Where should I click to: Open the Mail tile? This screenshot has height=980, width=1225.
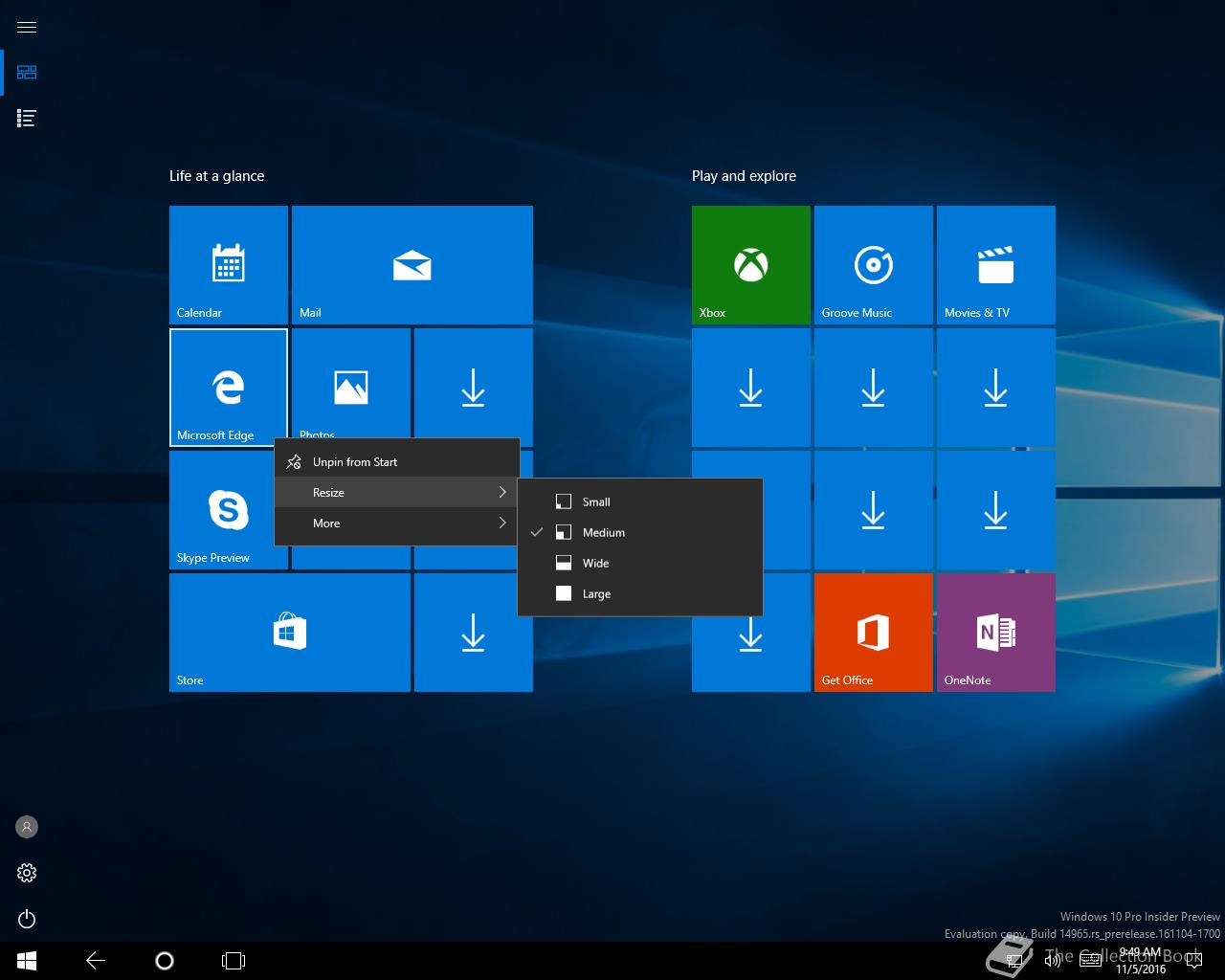click(x=412, y=265)
